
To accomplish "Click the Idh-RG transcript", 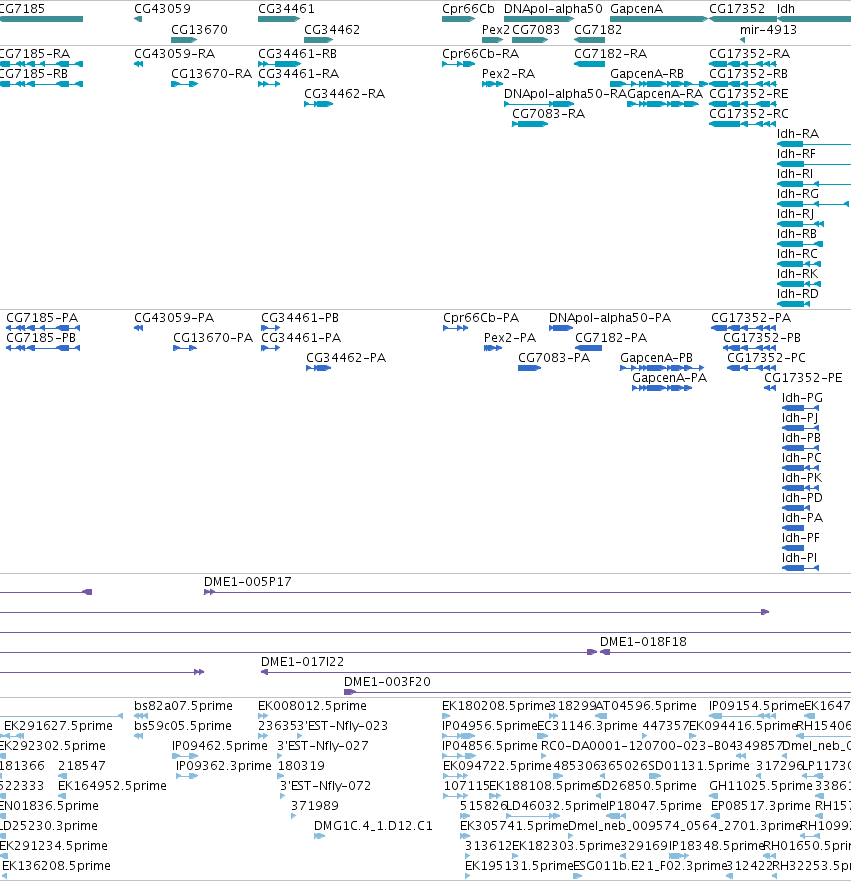I will tap(813, 204).
